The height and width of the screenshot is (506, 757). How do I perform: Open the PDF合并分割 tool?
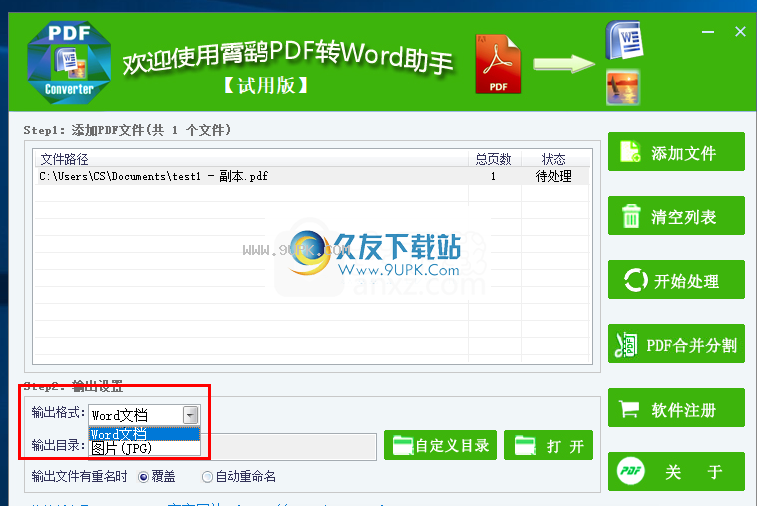(676, 344)
